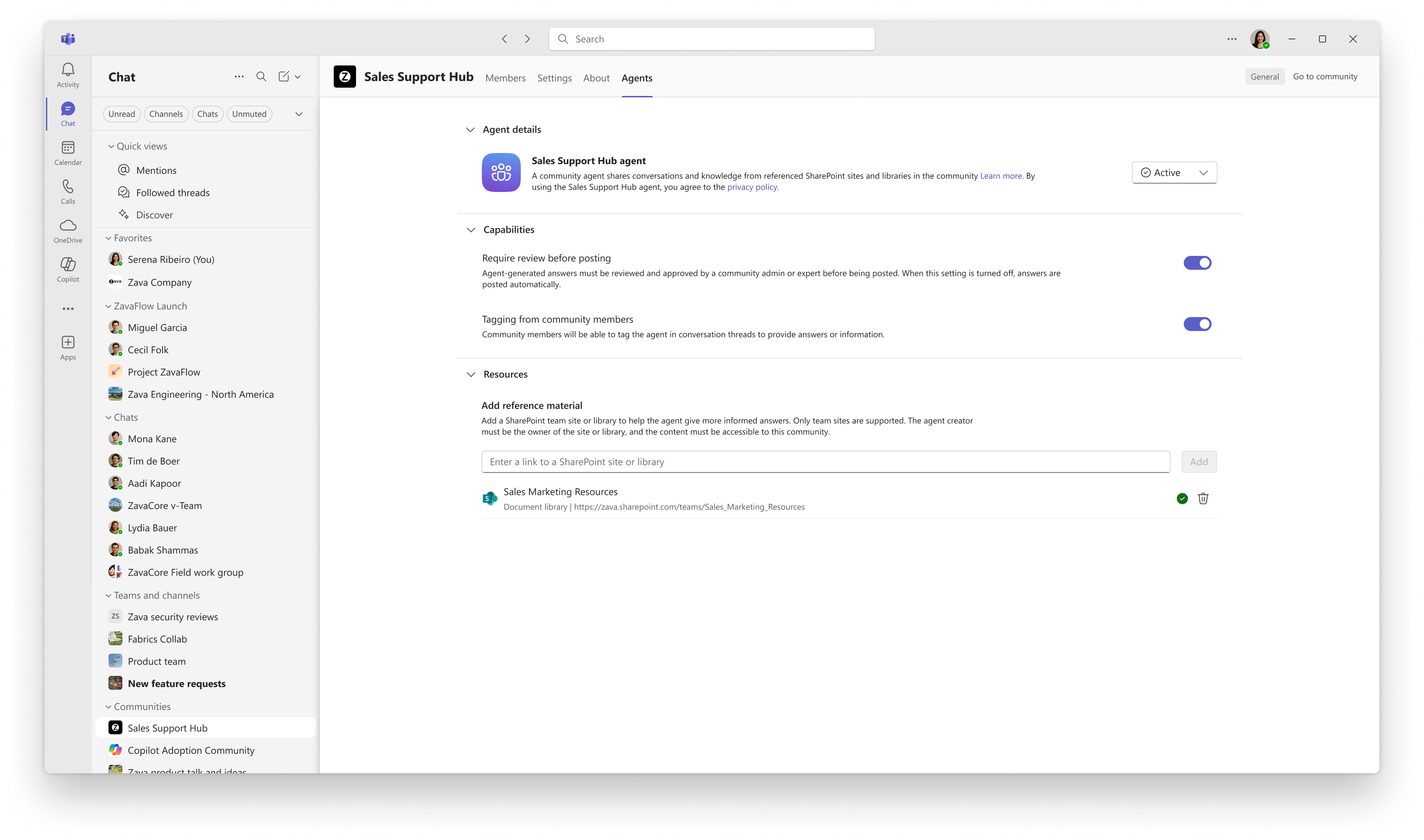Viewport: 1424px width, 840px height.
Task: Open title bar settings and more
Action: click(x=1232, y=39)
